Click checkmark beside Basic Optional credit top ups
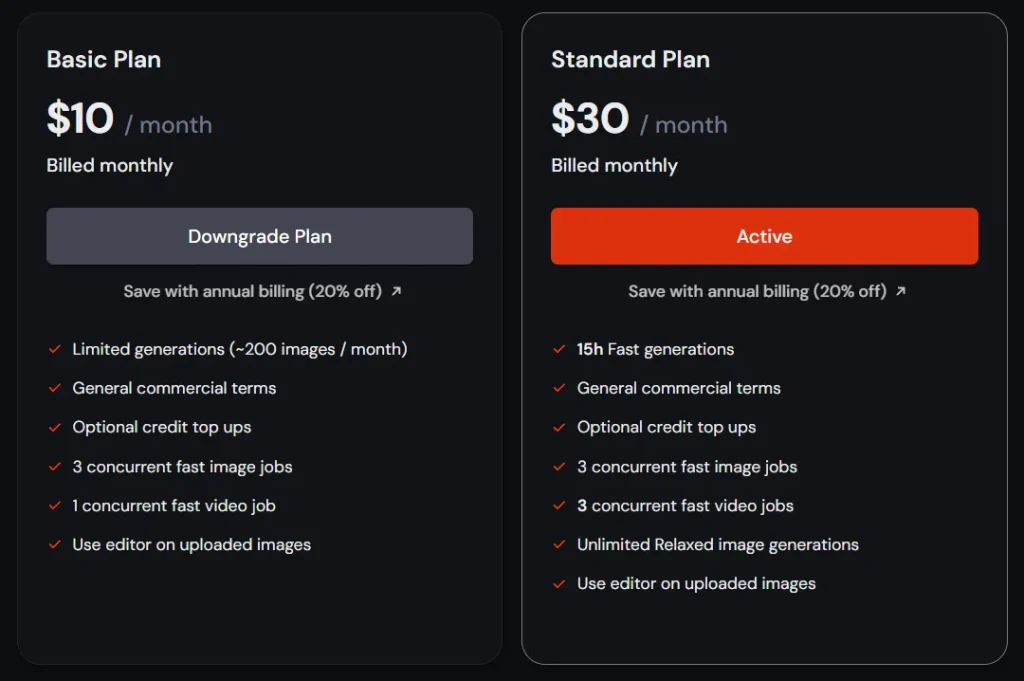The width and height of the screenshot is (1024, 681). coord(55,428)
